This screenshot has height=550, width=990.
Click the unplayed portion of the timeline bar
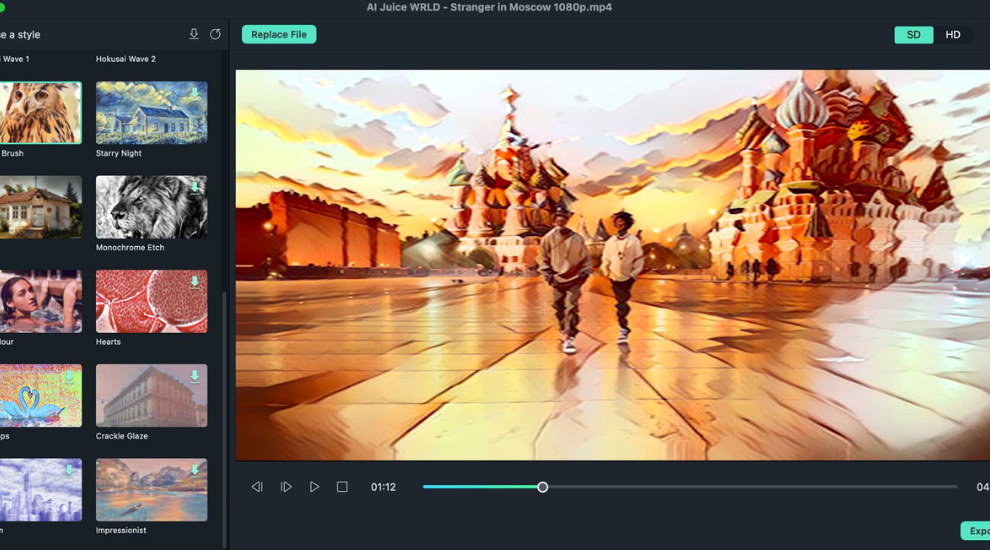pyautogui.click(x=753, y=487)
